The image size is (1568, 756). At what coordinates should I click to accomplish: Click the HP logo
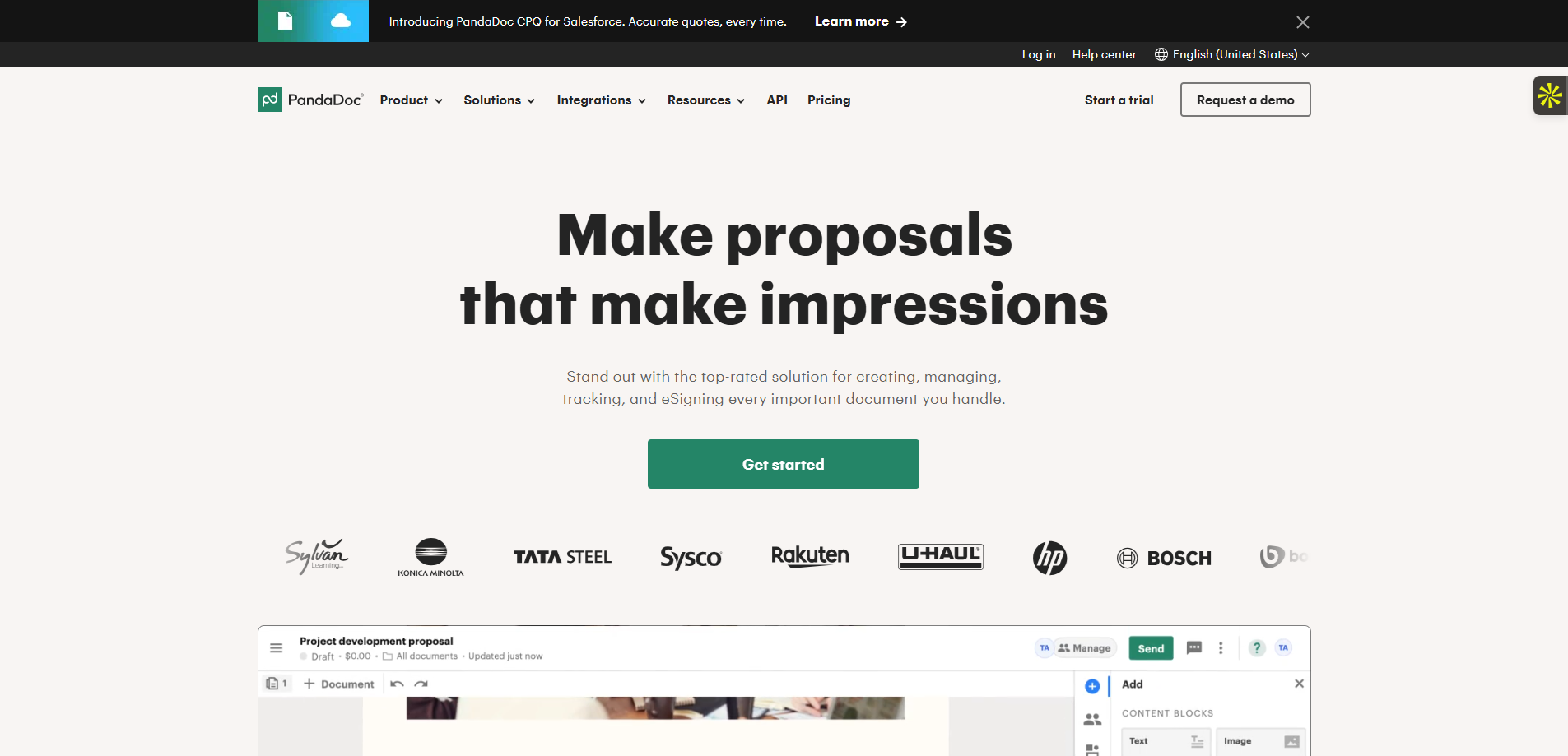(x=1049, y=558)
